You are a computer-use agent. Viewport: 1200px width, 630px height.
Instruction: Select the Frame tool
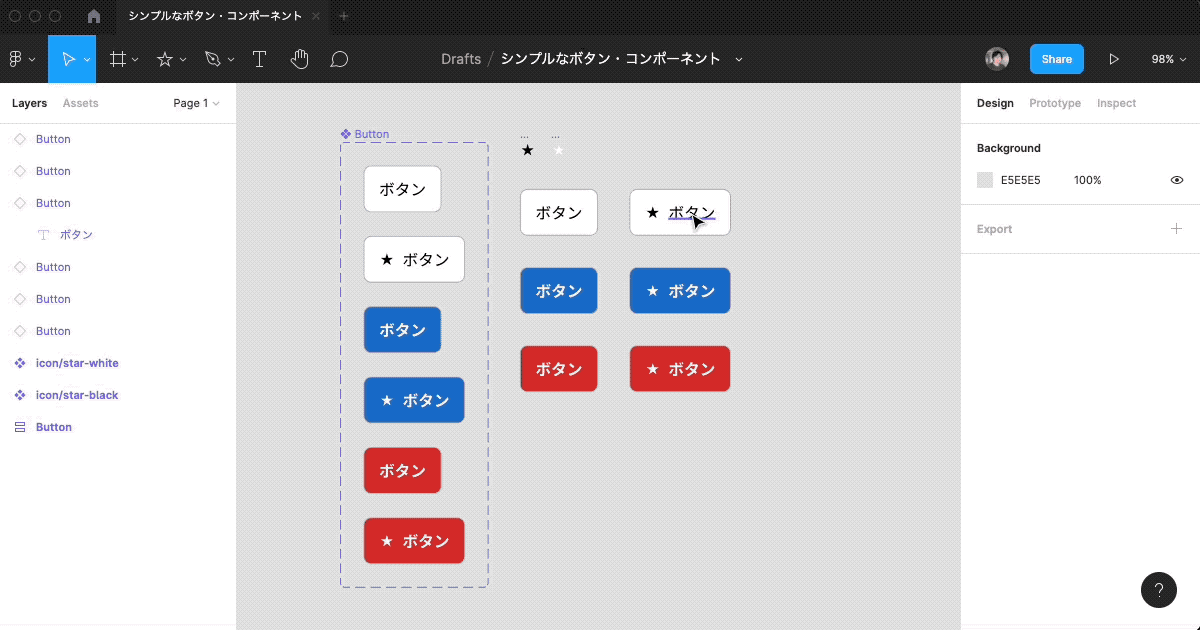click(117, 58)
